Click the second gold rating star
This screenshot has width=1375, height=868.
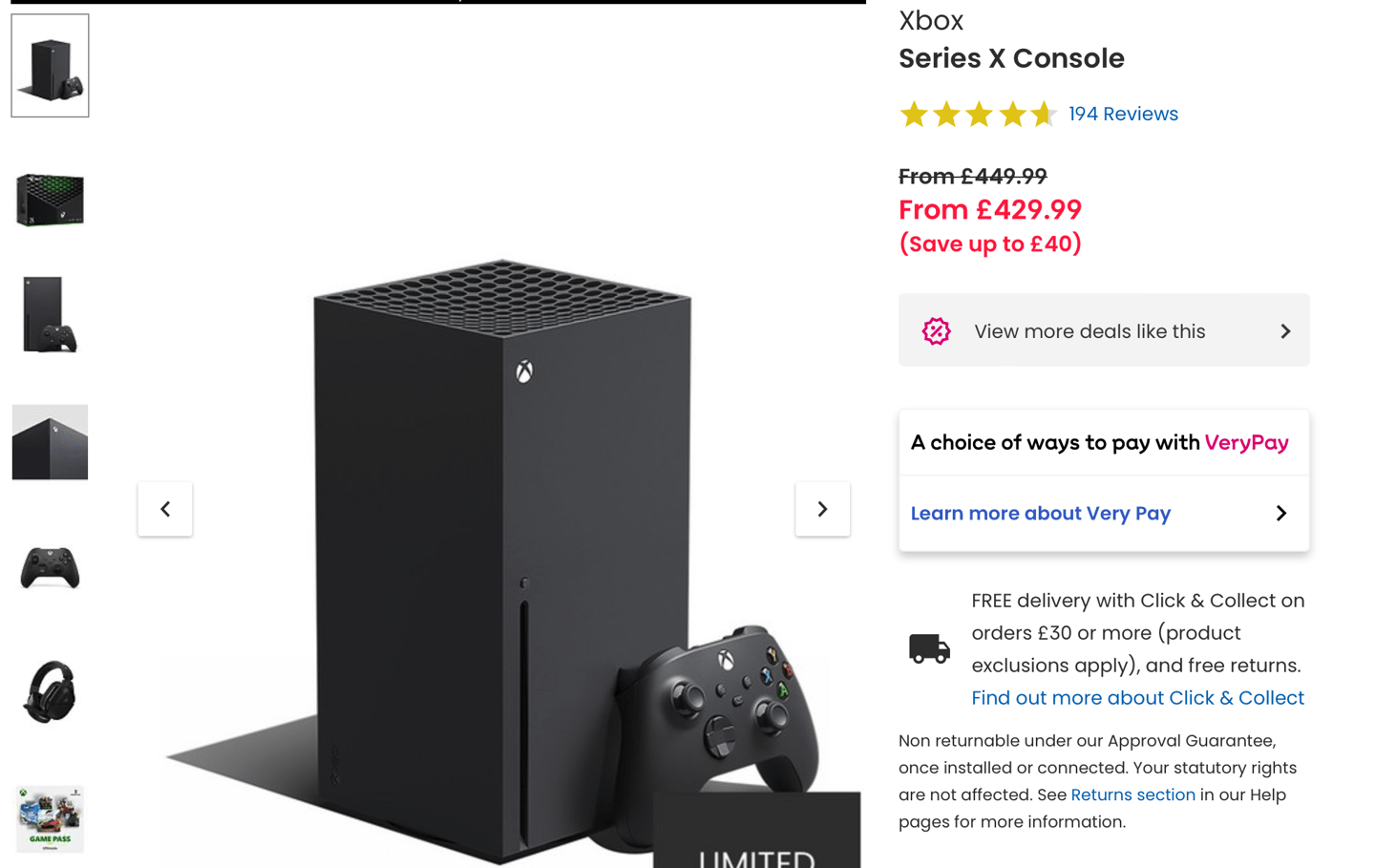[x=945, y=114]
